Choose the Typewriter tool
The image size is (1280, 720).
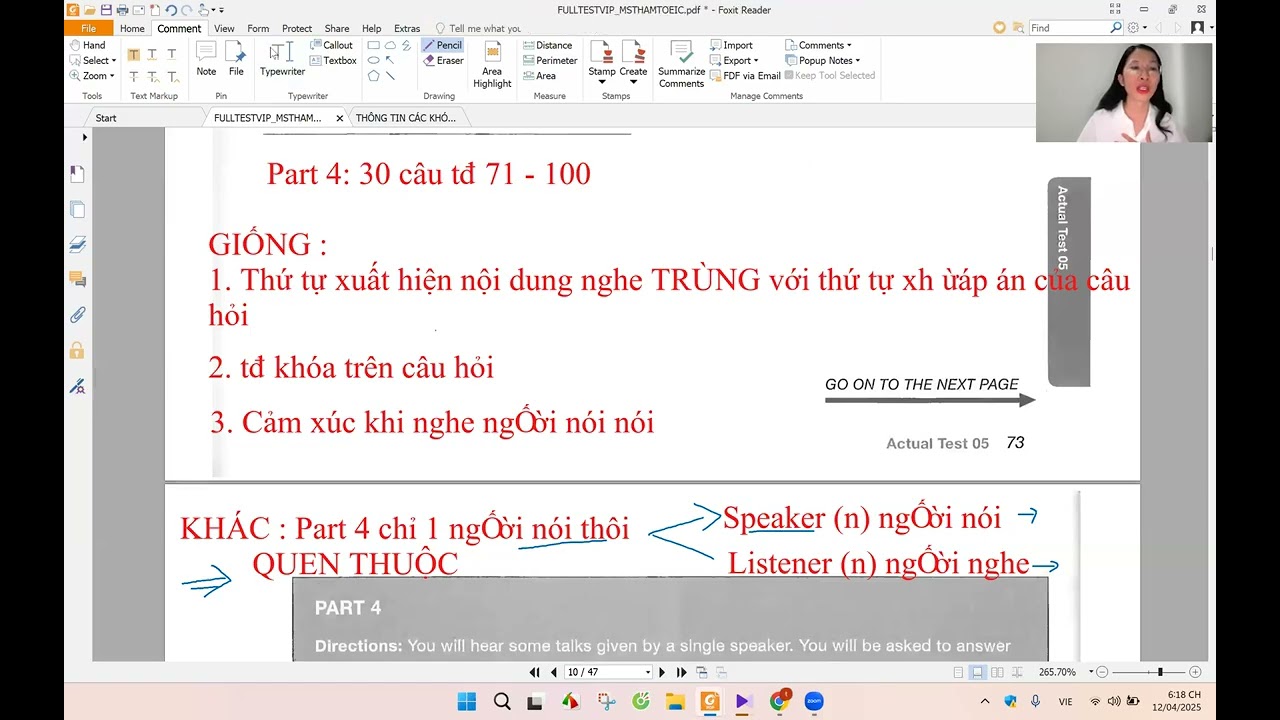click(282, 59)
